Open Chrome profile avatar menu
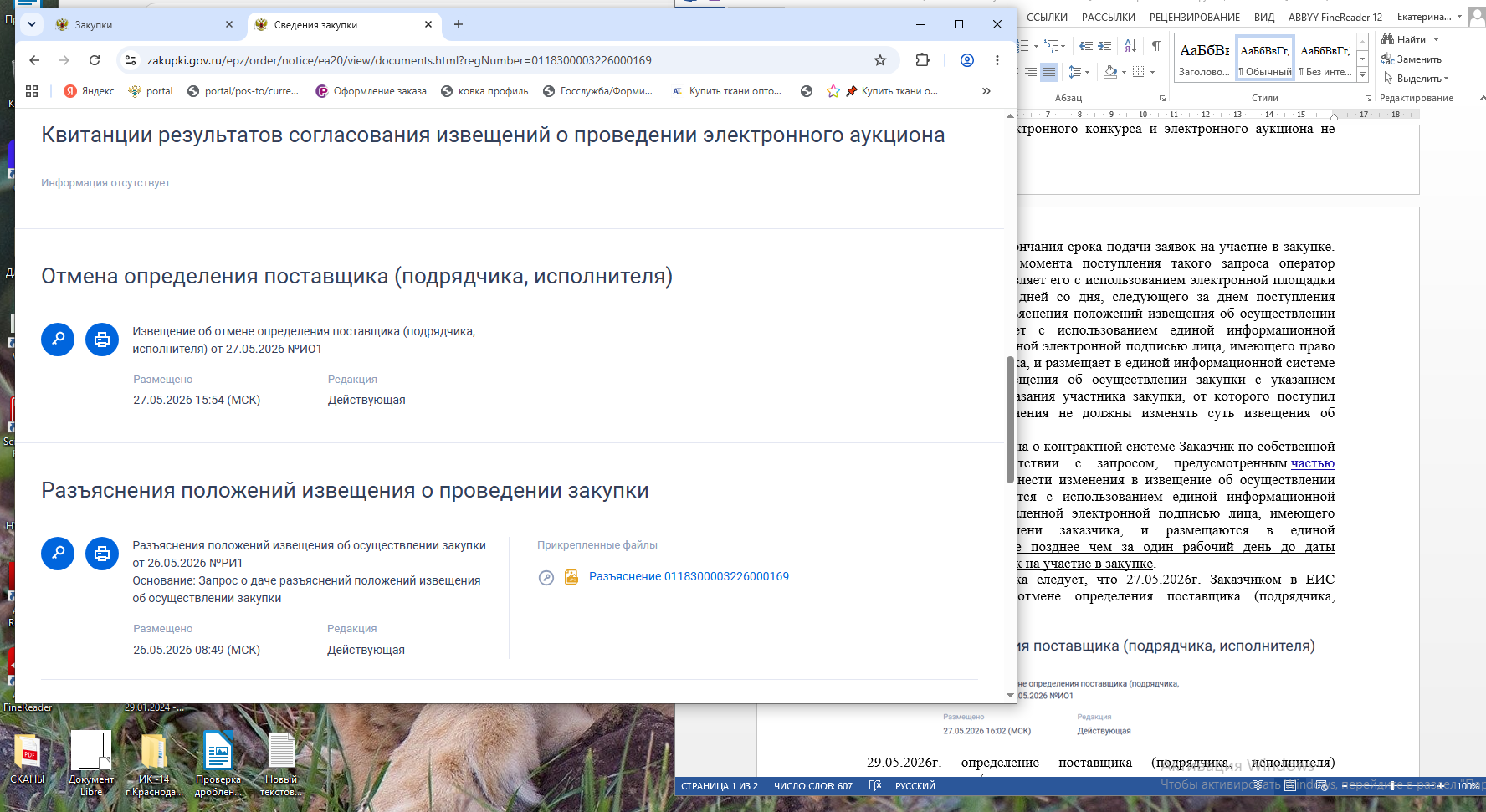 click(967, 60)
